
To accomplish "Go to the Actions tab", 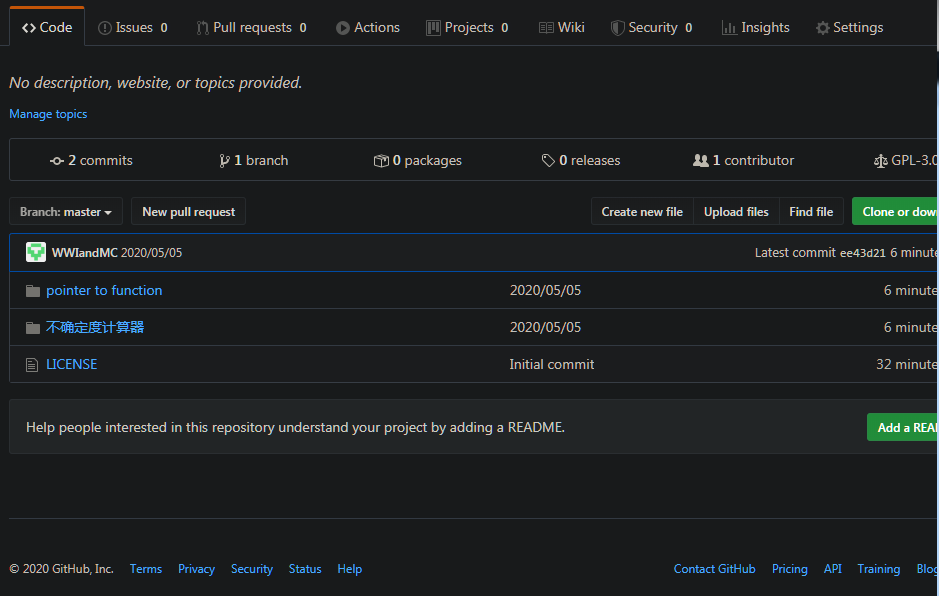I will point(368,28).
